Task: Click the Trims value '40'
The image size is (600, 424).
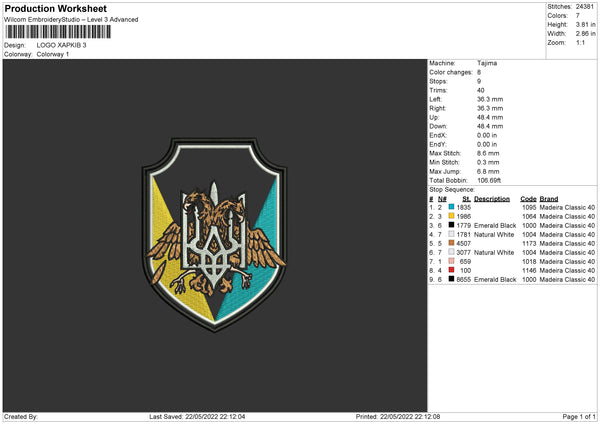Action: 481,90
